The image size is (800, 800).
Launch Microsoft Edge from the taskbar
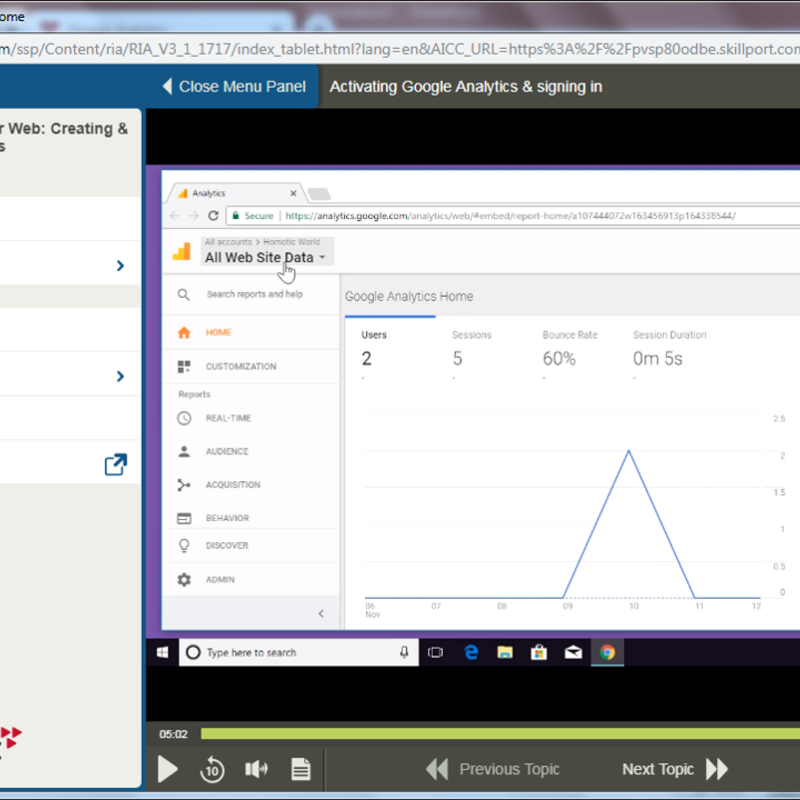(471, 652)
